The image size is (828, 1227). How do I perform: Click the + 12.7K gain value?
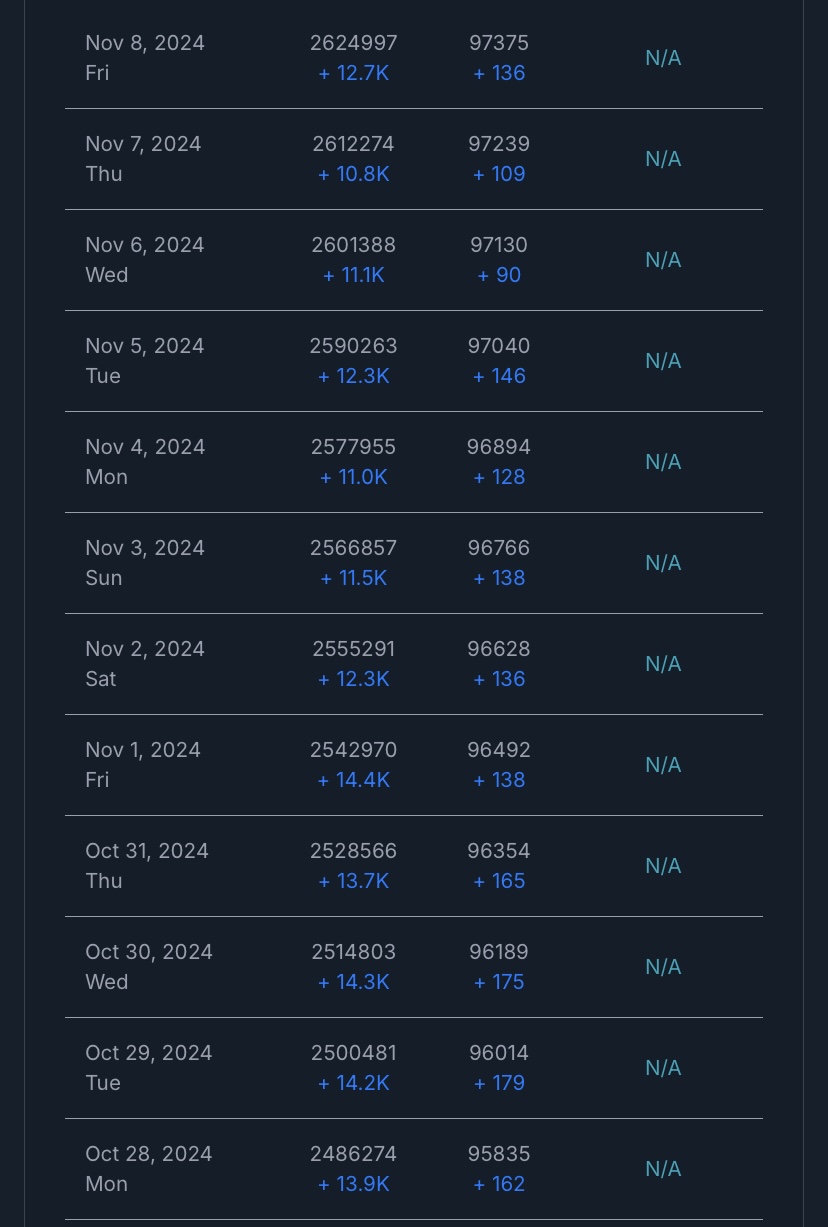[353, 73]
